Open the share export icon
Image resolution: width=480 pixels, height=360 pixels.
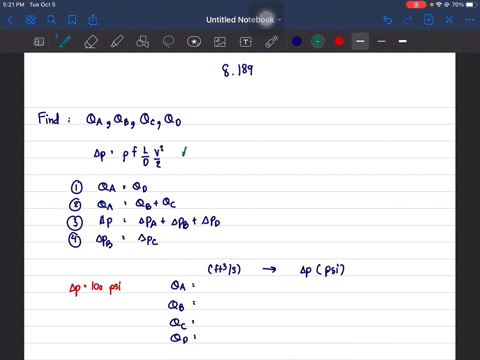(93, 20)
